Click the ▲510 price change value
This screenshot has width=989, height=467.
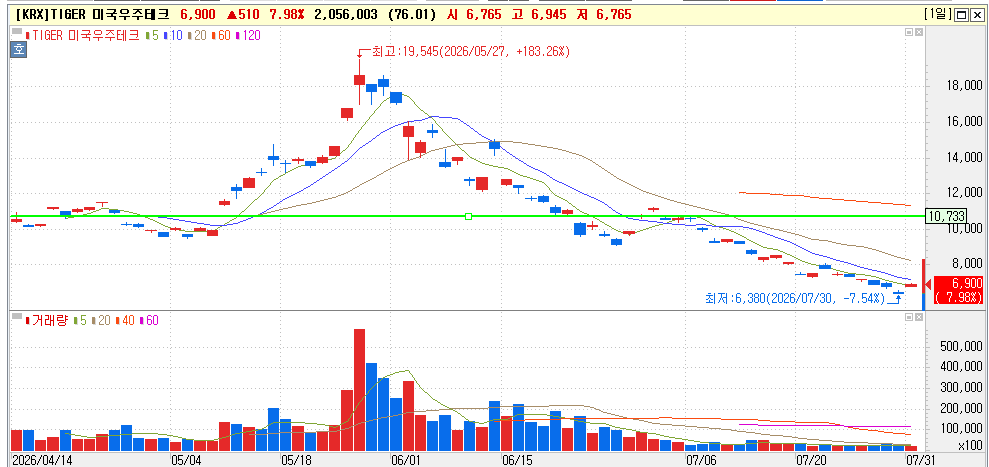(x=243, y=15)
